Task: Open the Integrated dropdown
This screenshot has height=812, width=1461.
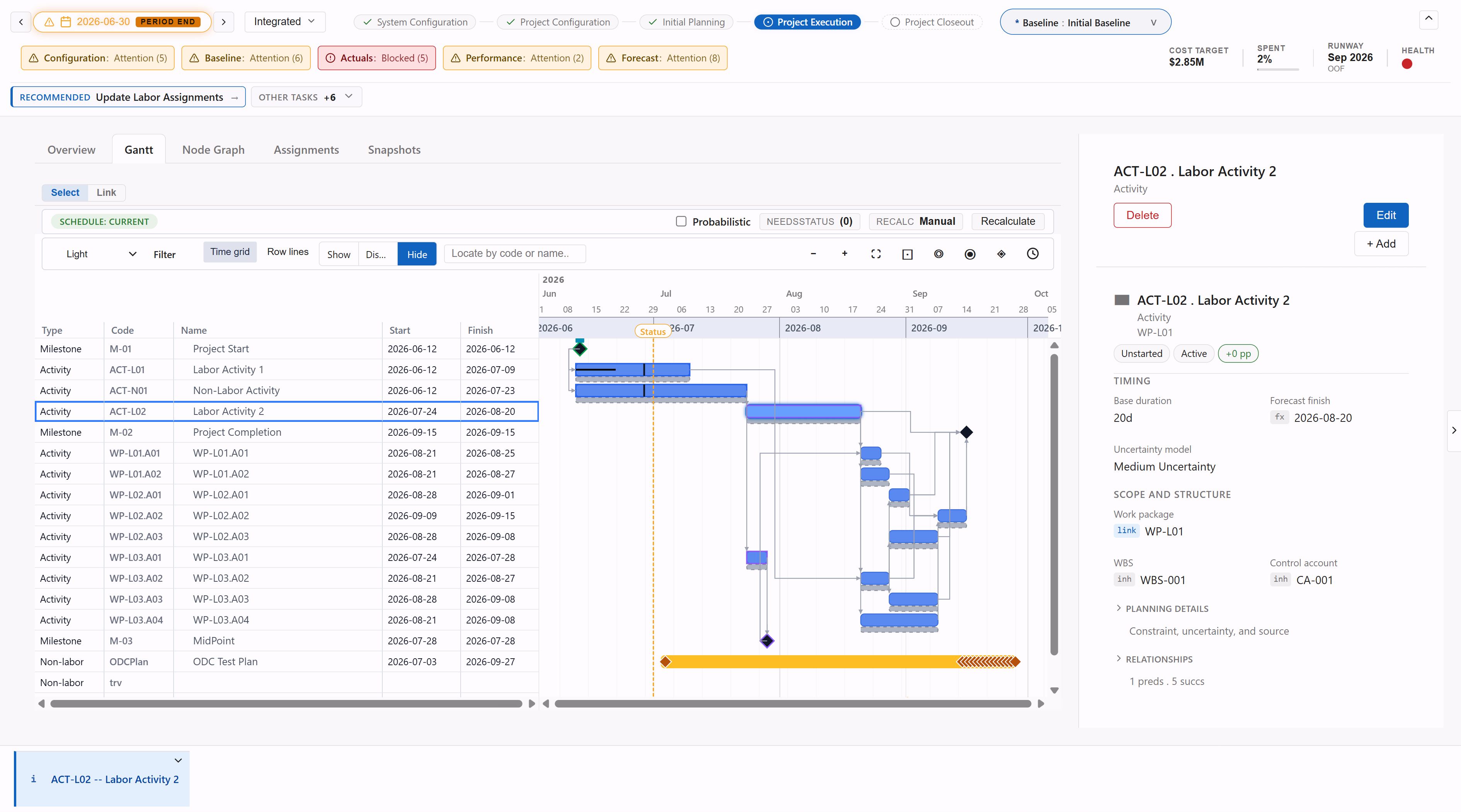Action: (285, 22)
